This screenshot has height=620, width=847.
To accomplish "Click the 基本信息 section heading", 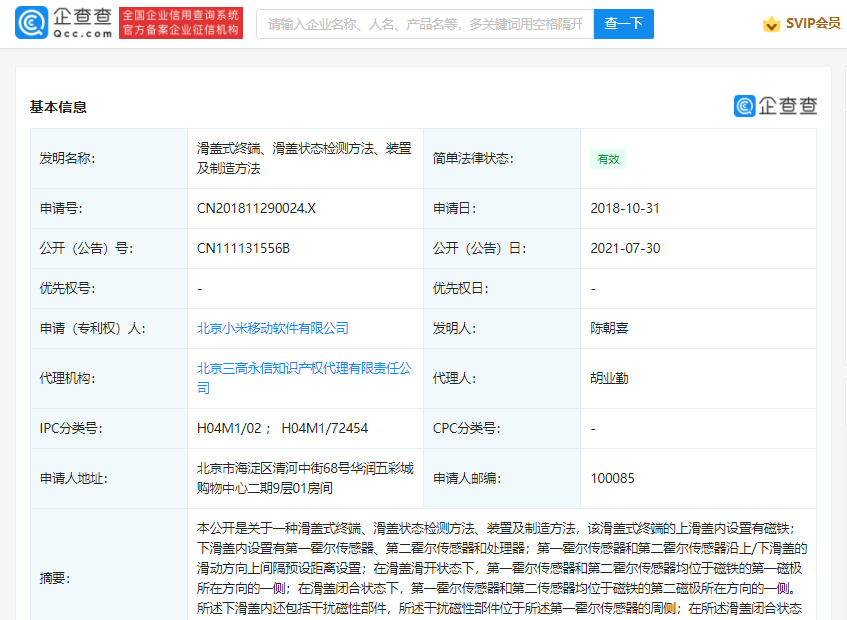I will pyautogui.click(x=58, y=107).
